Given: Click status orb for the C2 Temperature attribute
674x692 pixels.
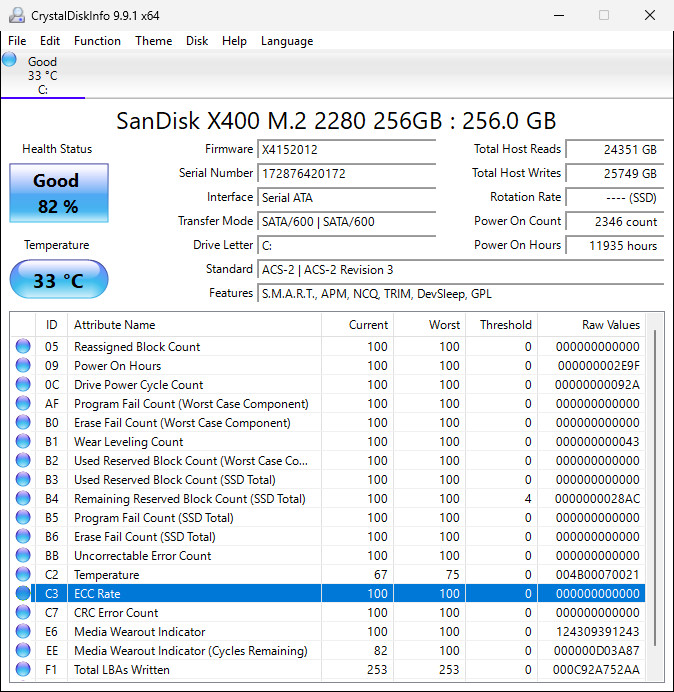Looking at the screenshot, I should pyautogui.click(x=23, y=574).
